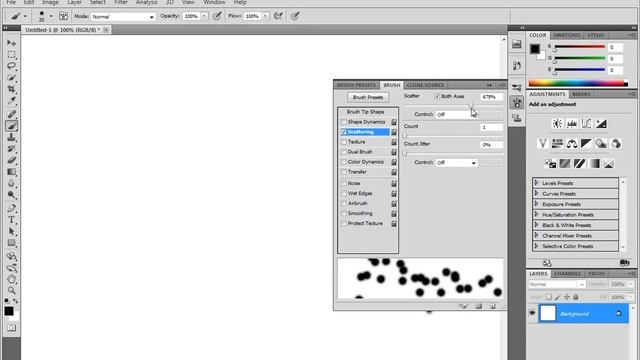This screenshot has height=360, width=640.
Task: Enable the Texture checkbox
Action: coord(344,142)
